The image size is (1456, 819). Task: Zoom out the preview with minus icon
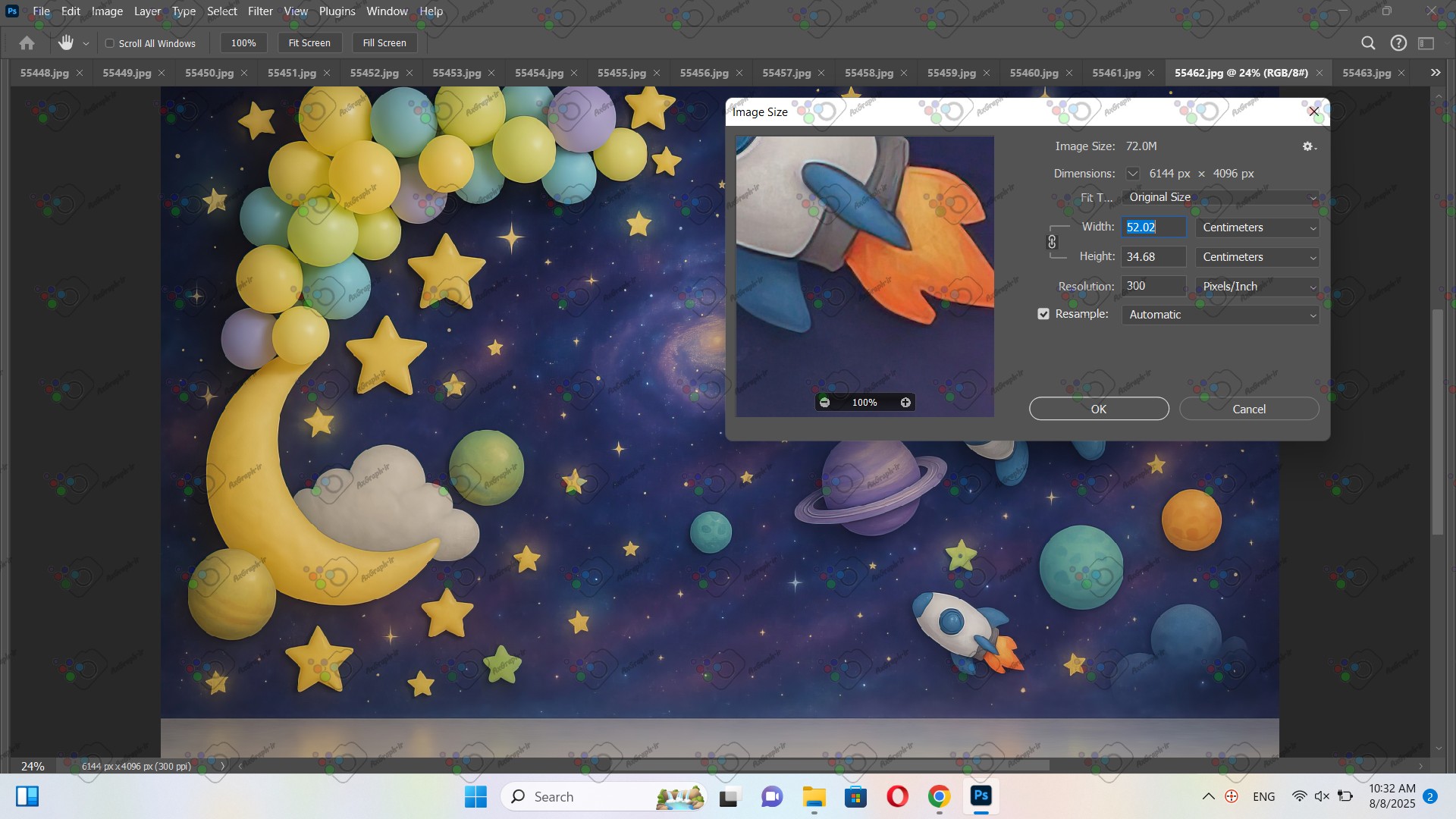coord(824,403)
